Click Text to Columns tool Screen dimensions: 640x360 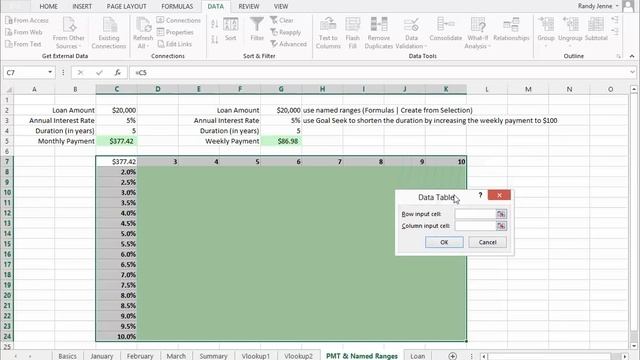(x=328, y=33)
